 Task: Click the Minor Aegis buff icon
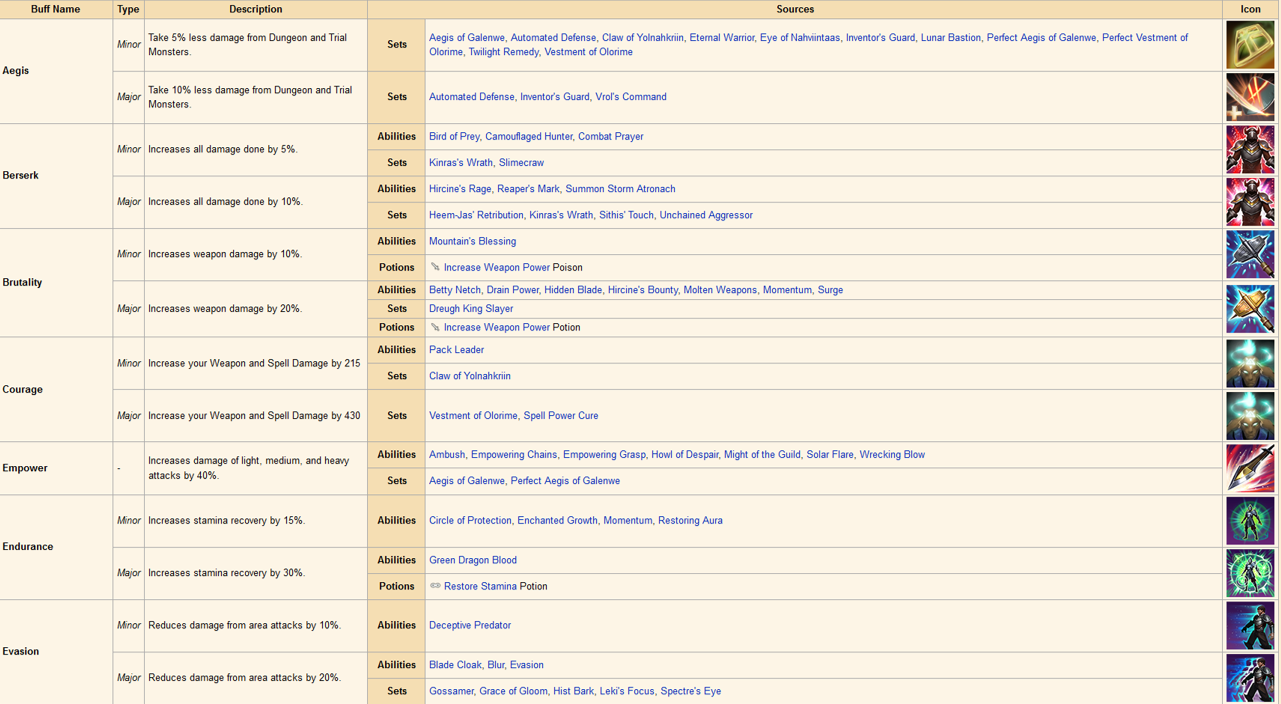point(1250,45)
